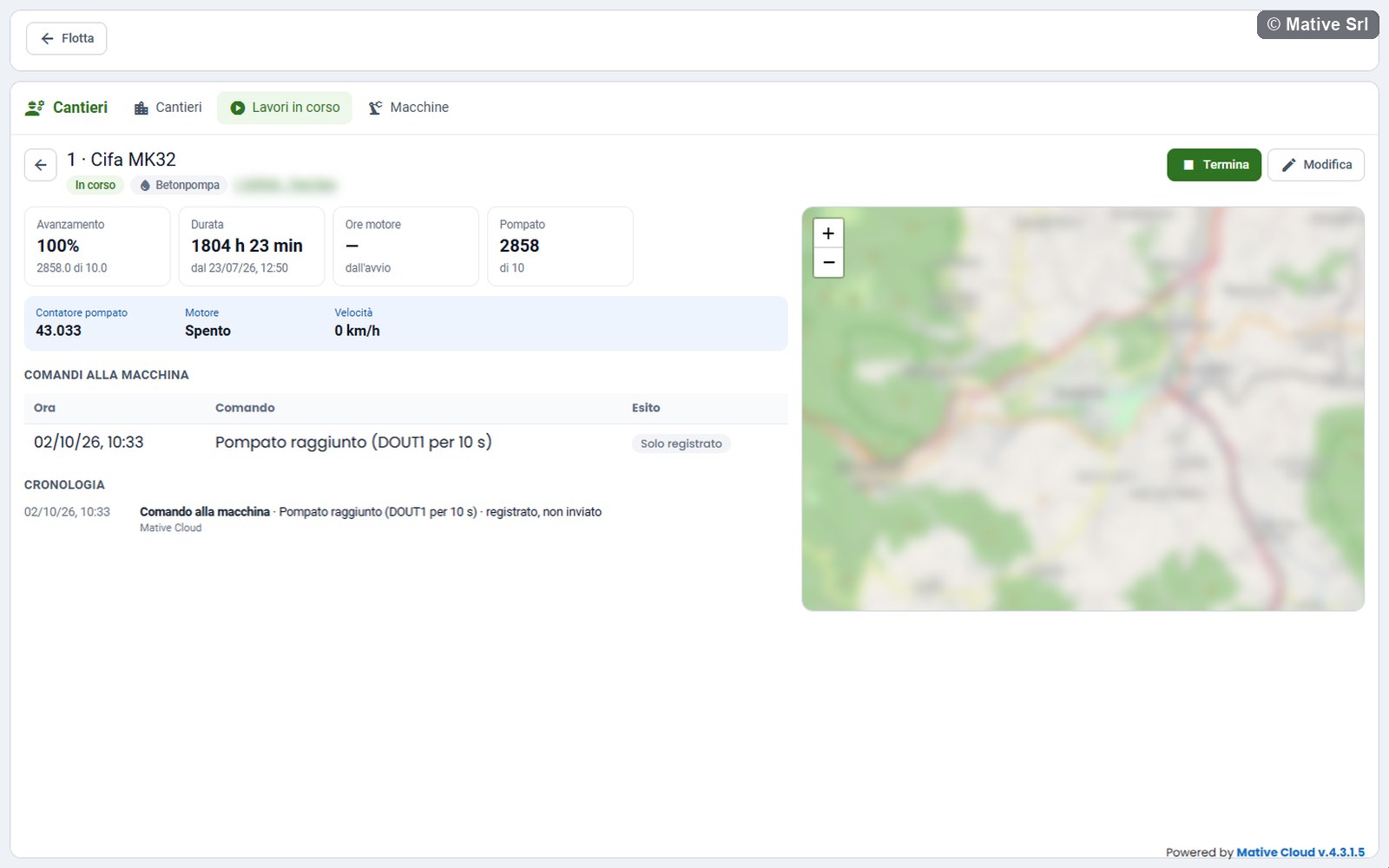Click the Velocità value 0 km/h
The height and width of the screenshot is (868, 1389).
tap(357, 331)
